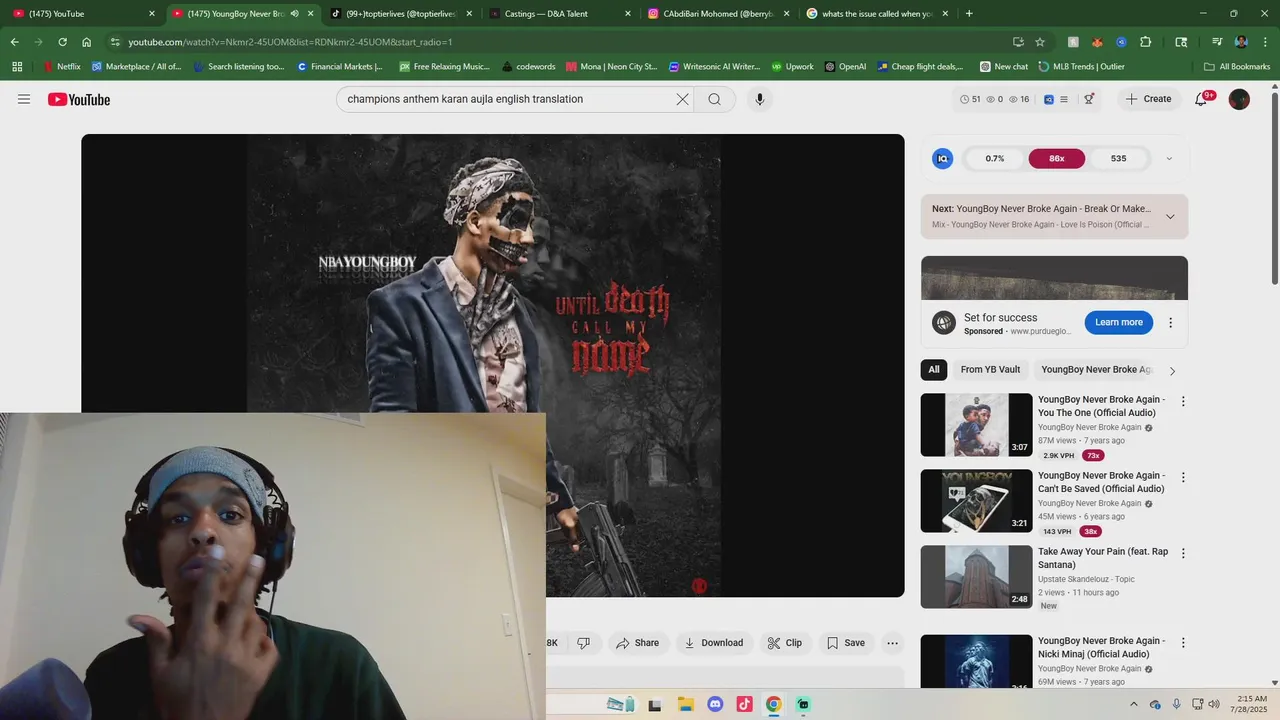The image size is (1280, 720).
Task: Click the blue vidIQ camera icon in header
Action: (1049, 99)
